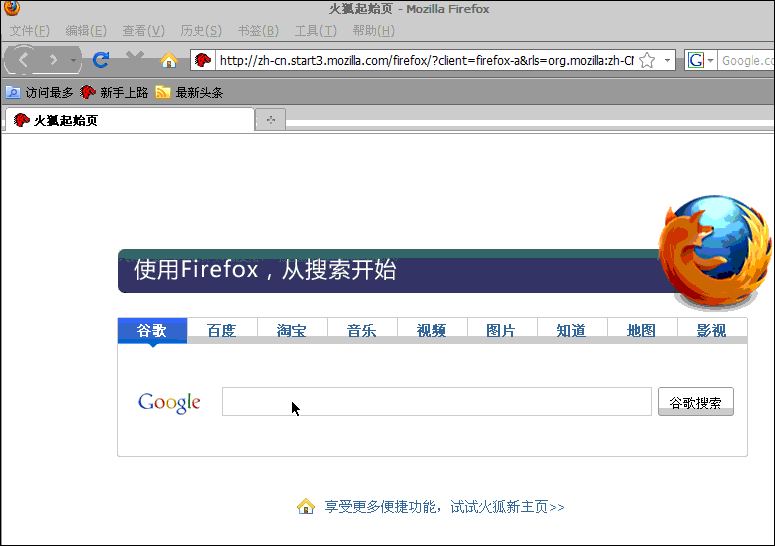Bookmark this page with the star

tap(646, 61)
